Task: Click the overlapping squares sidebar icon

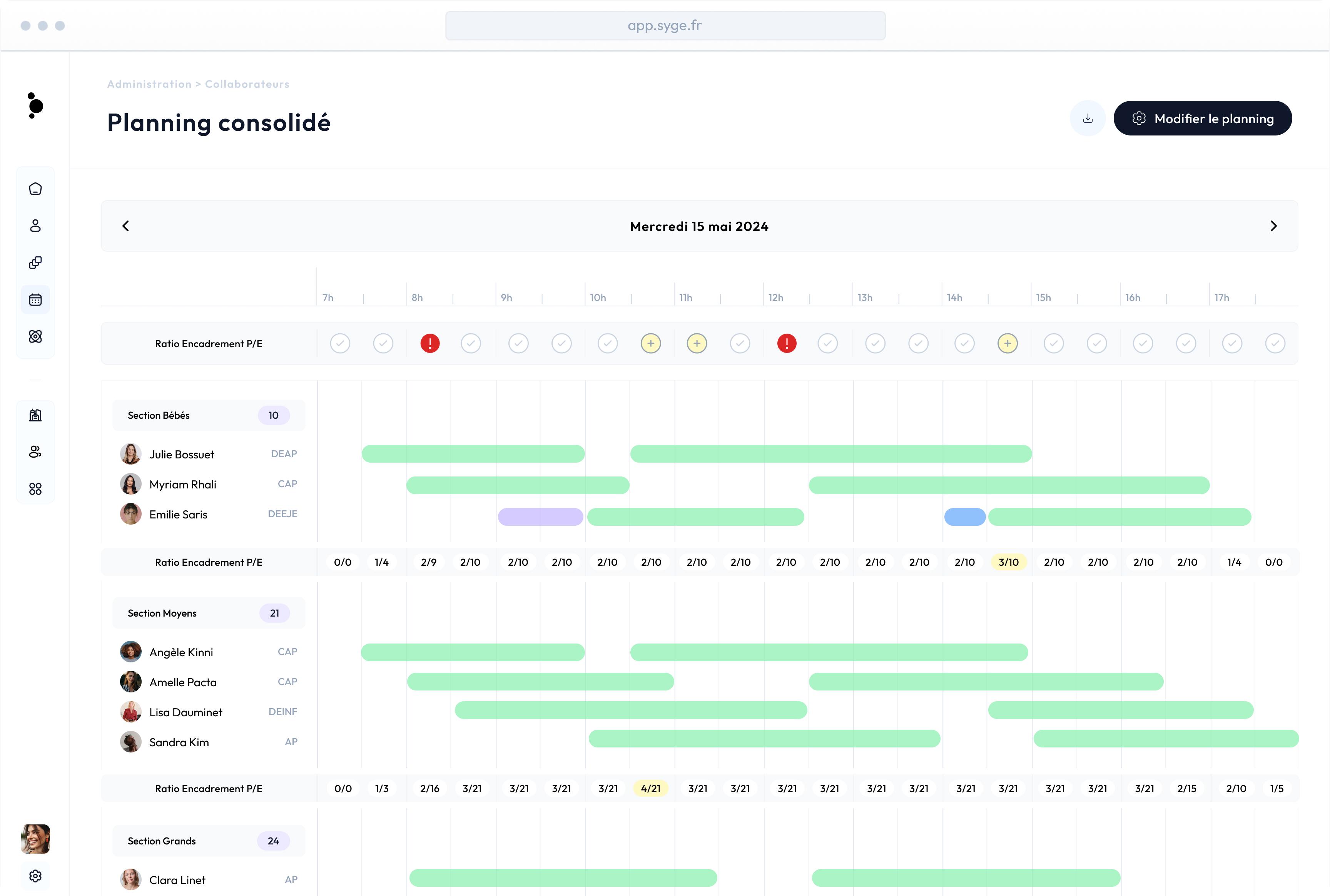Action: tap(35, 263)
